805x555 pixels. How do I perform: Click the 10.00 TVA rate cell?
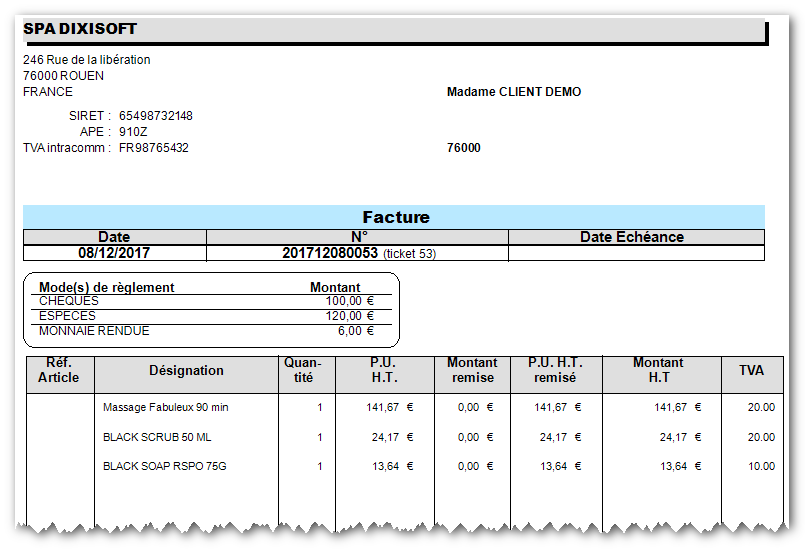(x=761, y=466)
